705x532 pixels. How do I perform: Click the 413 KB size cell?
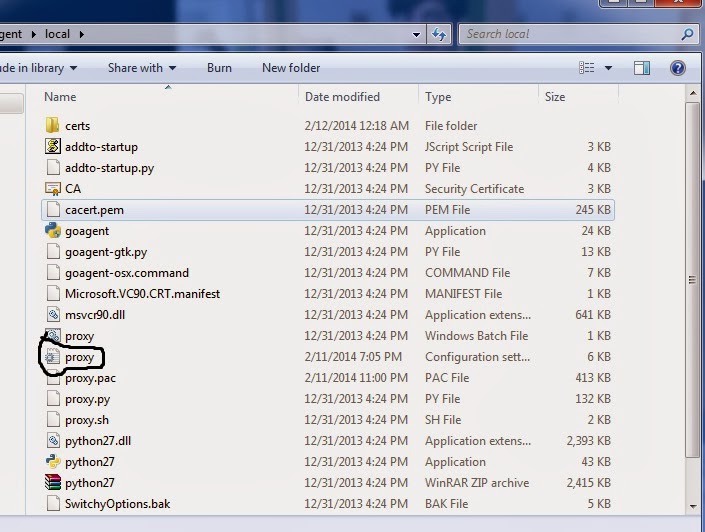click(593, 378)
